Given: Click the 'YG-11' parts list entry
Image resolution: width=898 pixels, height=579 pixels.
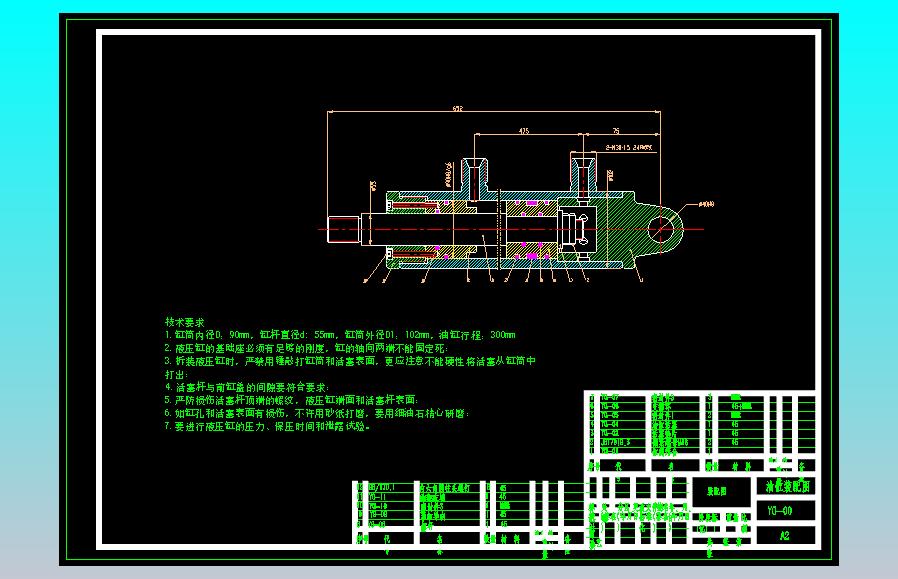Looking at the screenshot, I should (x=377, y=497).
